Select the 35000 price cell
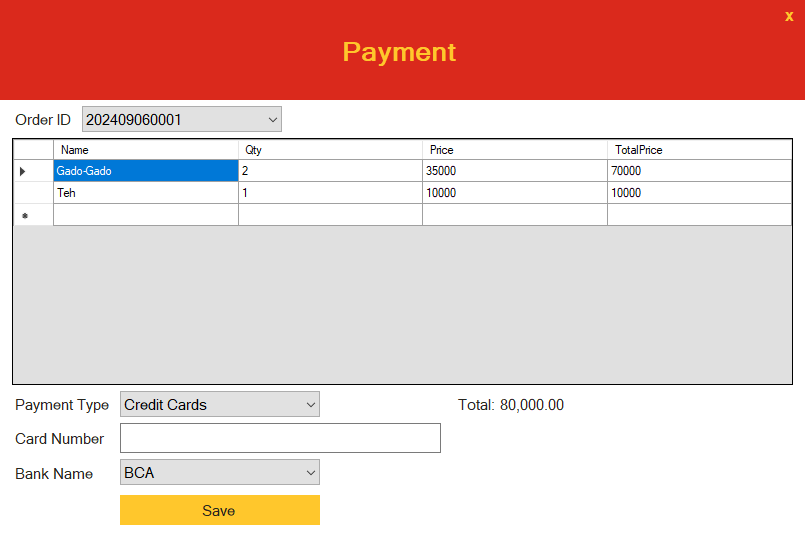 coord(515,171)
